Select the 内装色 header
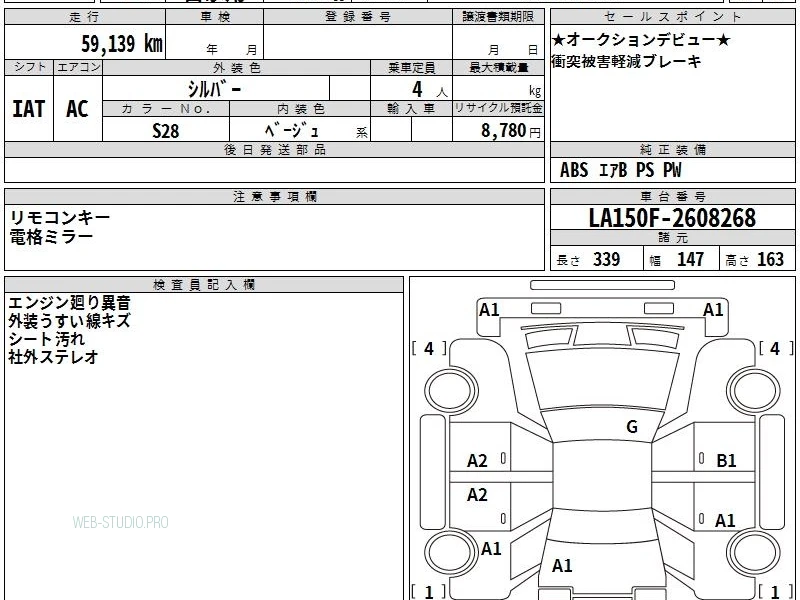The height and width of the screenshot is (600, 800). [300, 109]
